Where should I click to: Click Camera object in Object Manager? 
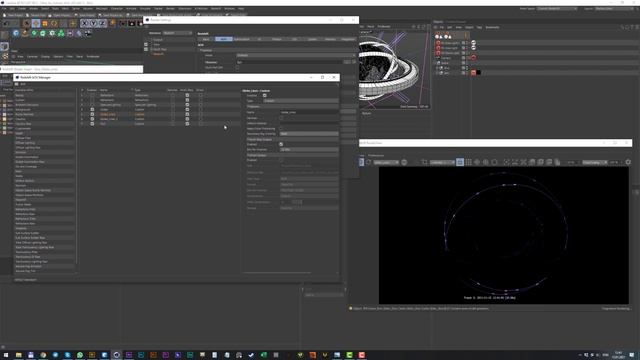(446, 58)
